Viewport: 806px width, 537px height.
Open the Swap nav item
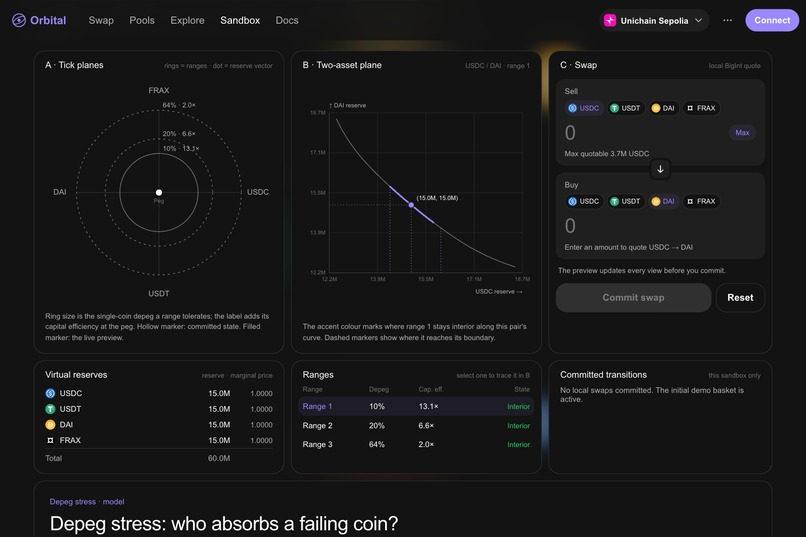pos(101,21)
